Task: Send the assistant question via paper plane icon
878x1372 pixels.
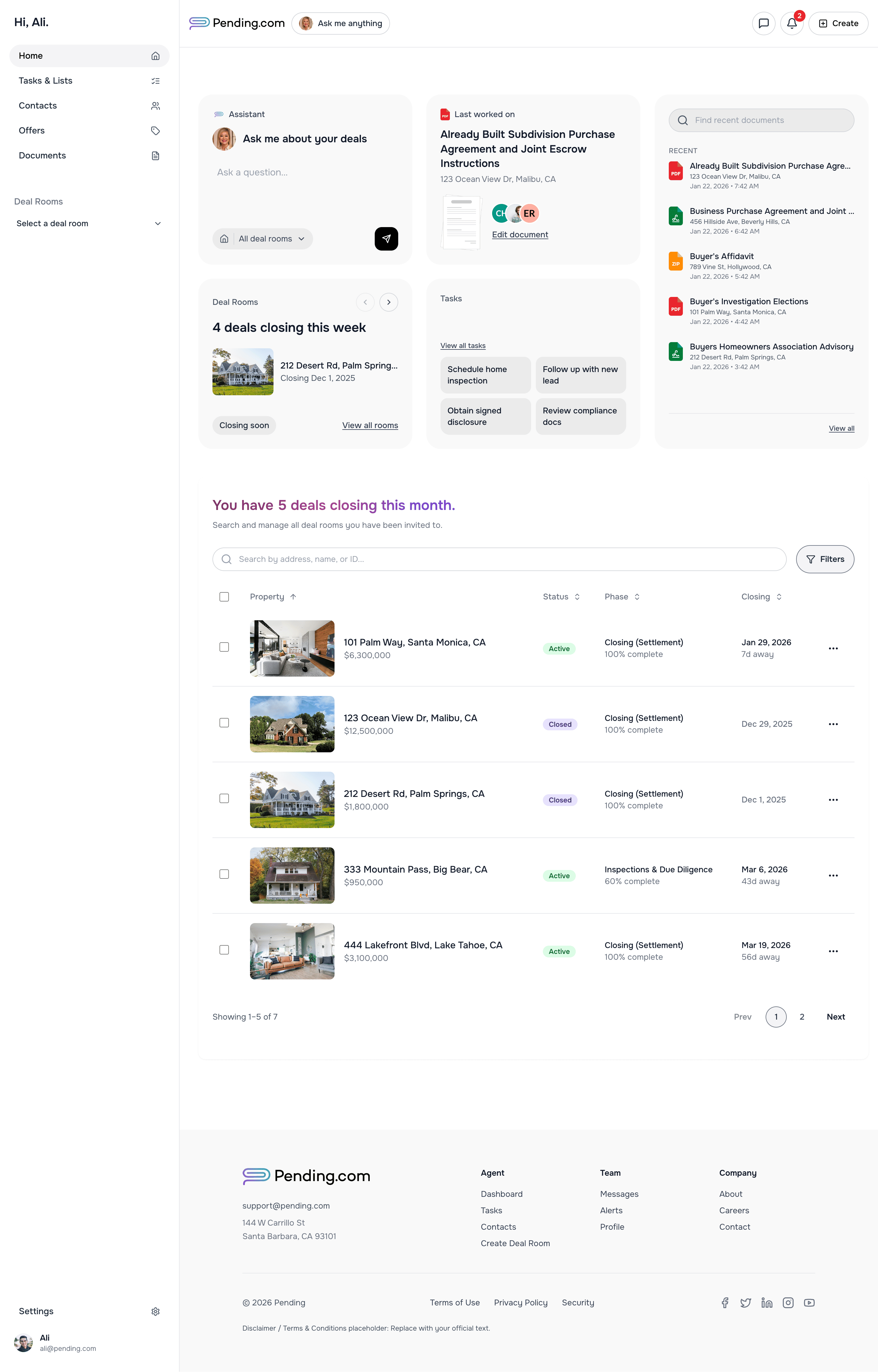Action: click(x=386, y=239)
